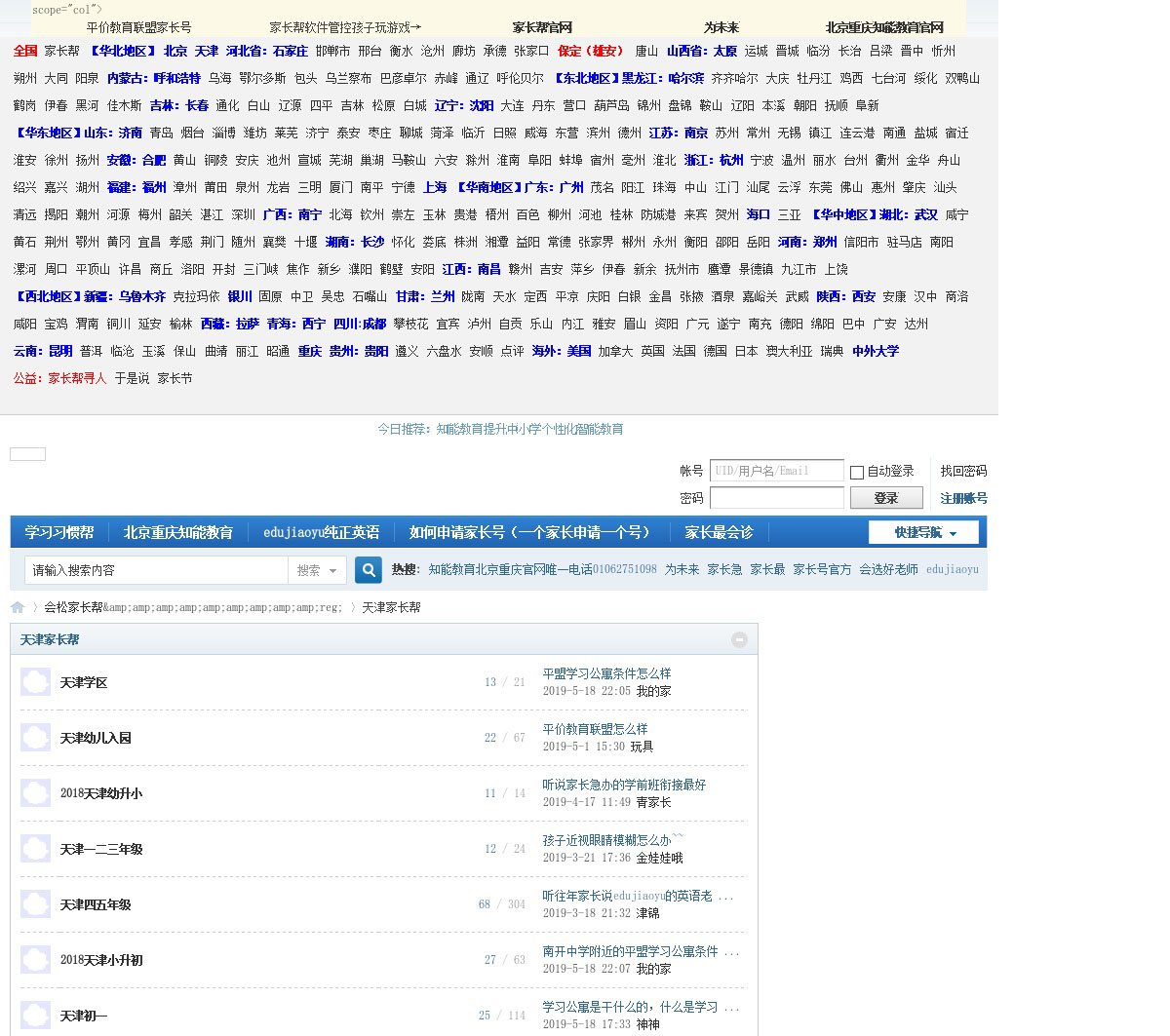Collapse the 天津家长帮 section
The height and width of the screenshot is (1036, 1170).
click(739, 639)
